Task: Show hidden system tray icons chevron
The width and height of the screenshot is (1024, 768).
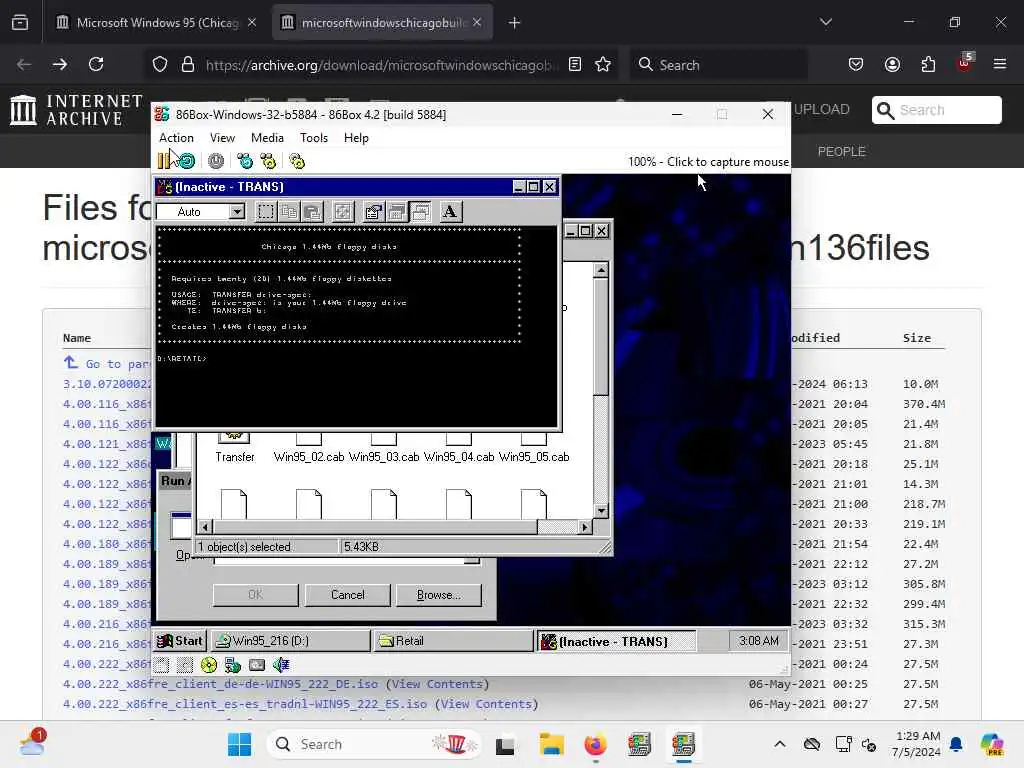Action: (x=780, y=744)
